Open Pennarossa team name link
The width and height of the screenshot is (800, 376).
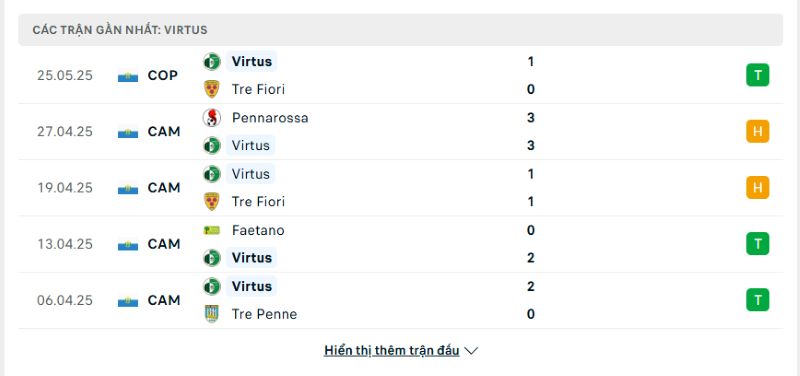pos(270,118)
